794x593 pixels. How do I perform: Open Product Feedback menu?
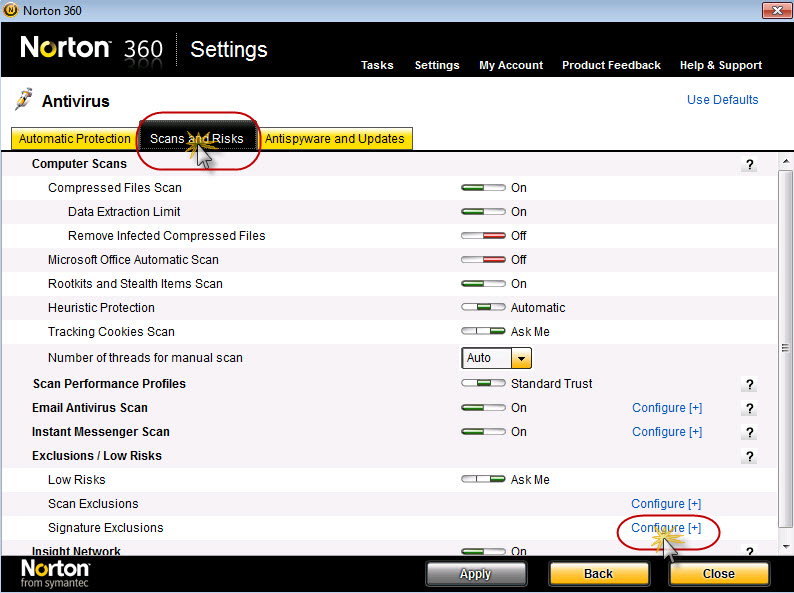[611, 65]
